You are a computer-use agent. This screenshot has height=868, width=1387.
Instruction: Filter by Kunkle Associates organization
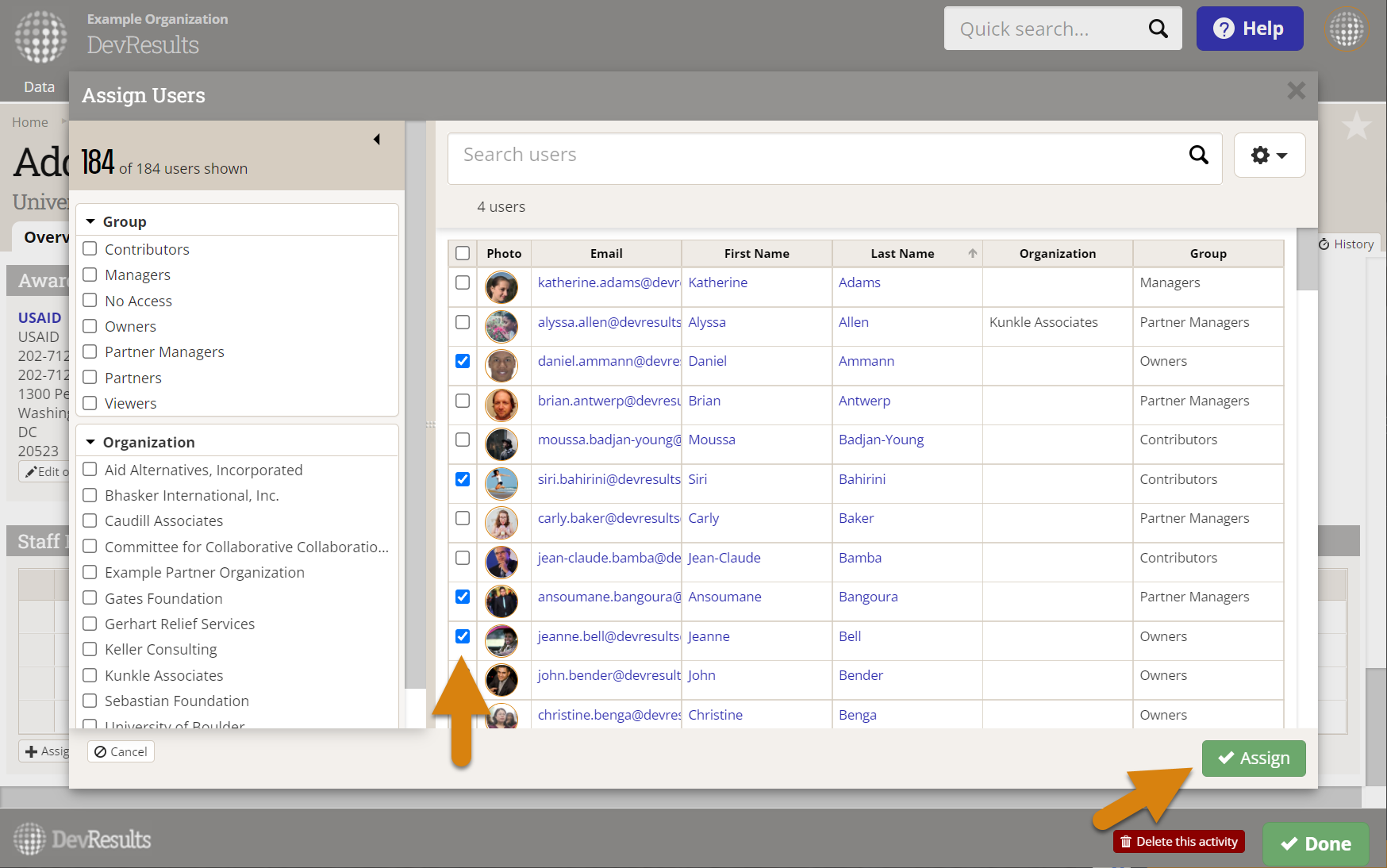click(x=90, y=675)
